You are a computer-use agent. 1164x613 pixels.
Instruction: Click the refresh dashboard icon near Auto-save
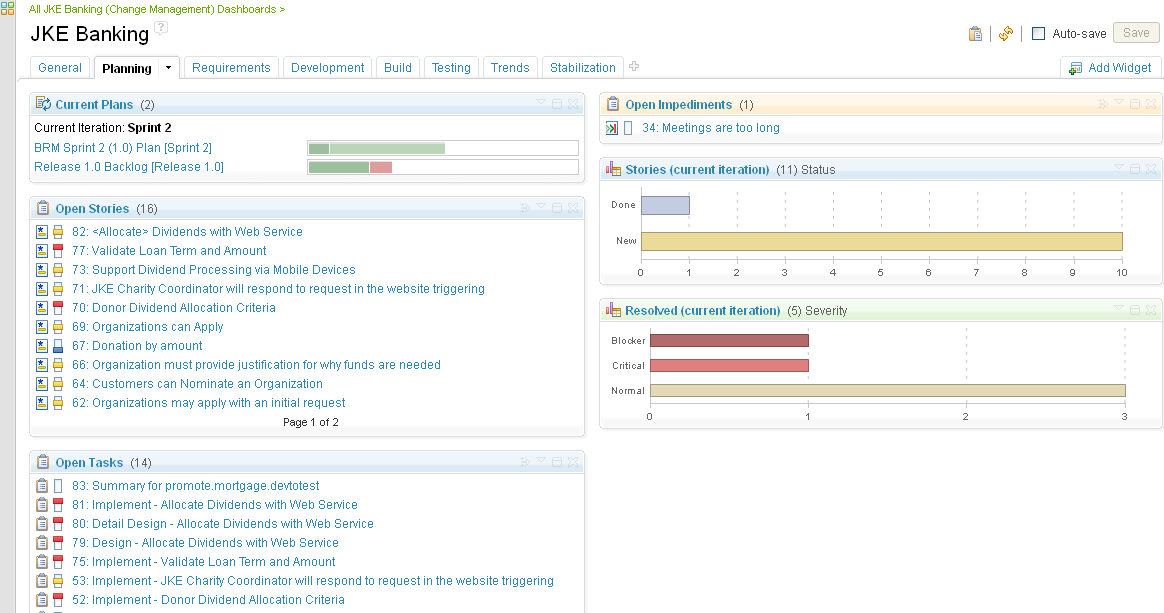click(1006, 33)
